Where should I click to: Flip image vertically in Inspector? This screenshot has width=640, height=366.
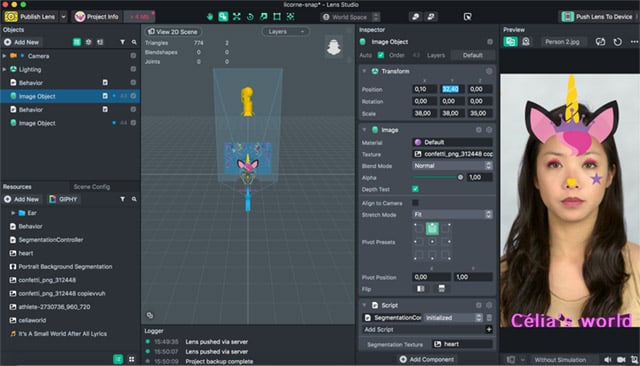click(441, 289)
